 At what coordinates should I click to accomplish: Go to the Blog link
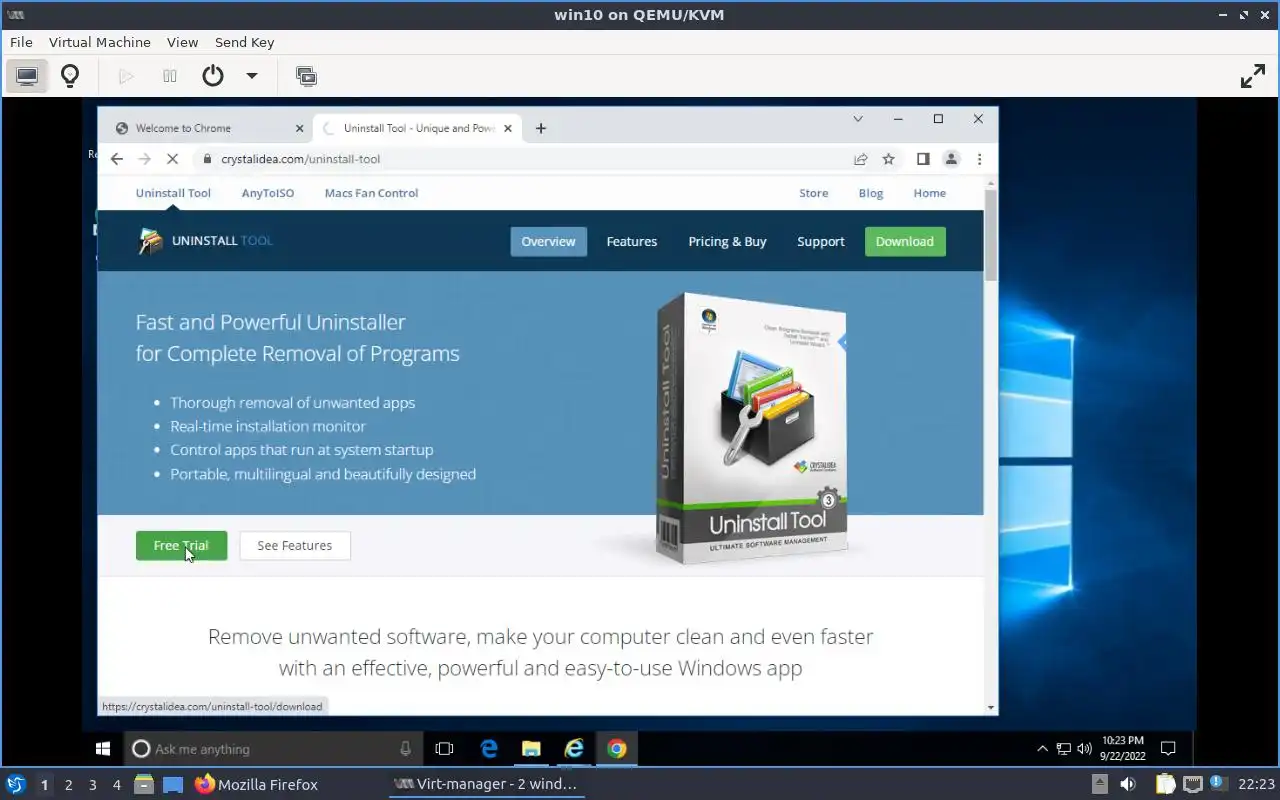871,193
